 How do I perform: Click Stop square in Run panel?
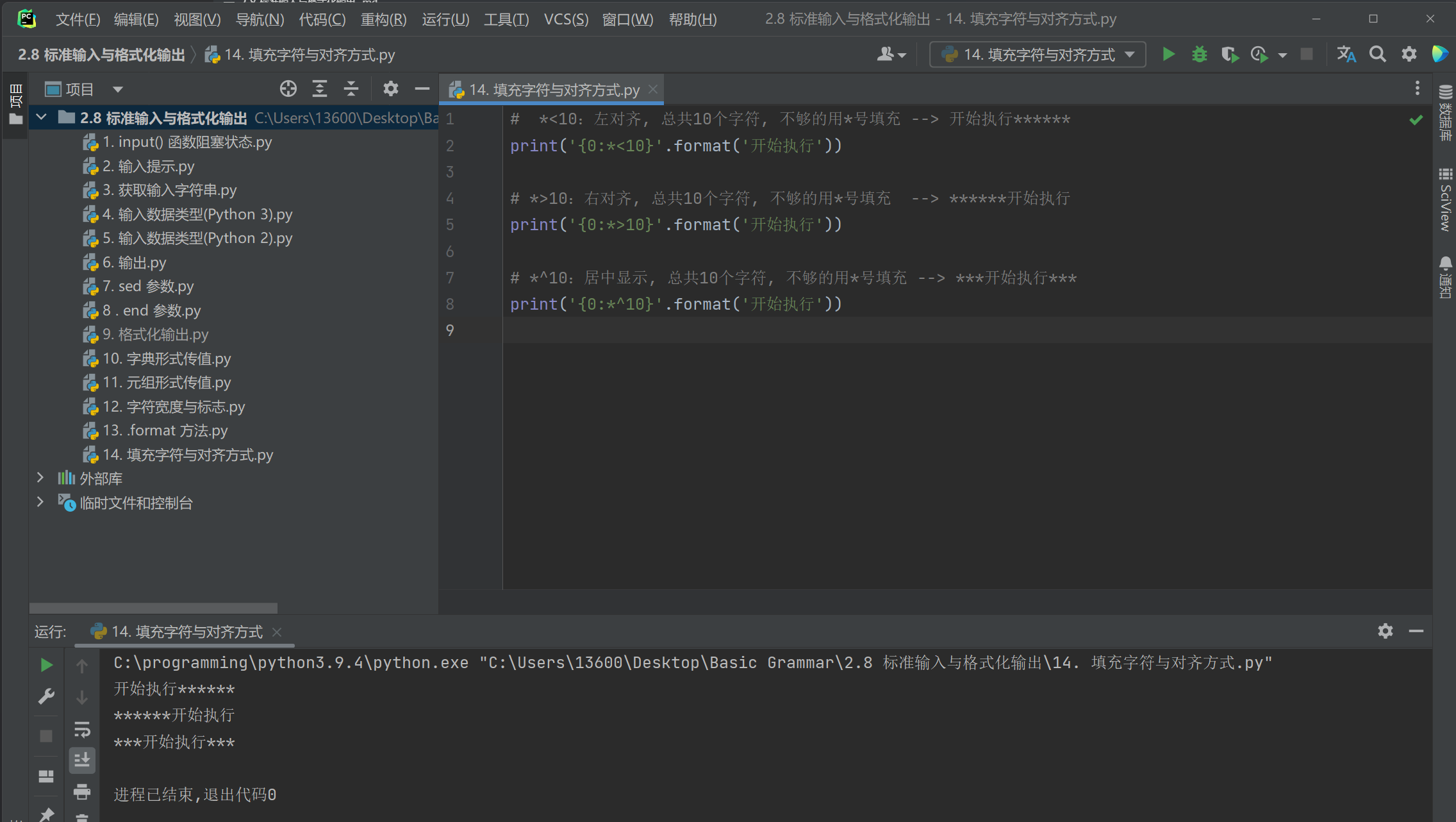point(46,736)
